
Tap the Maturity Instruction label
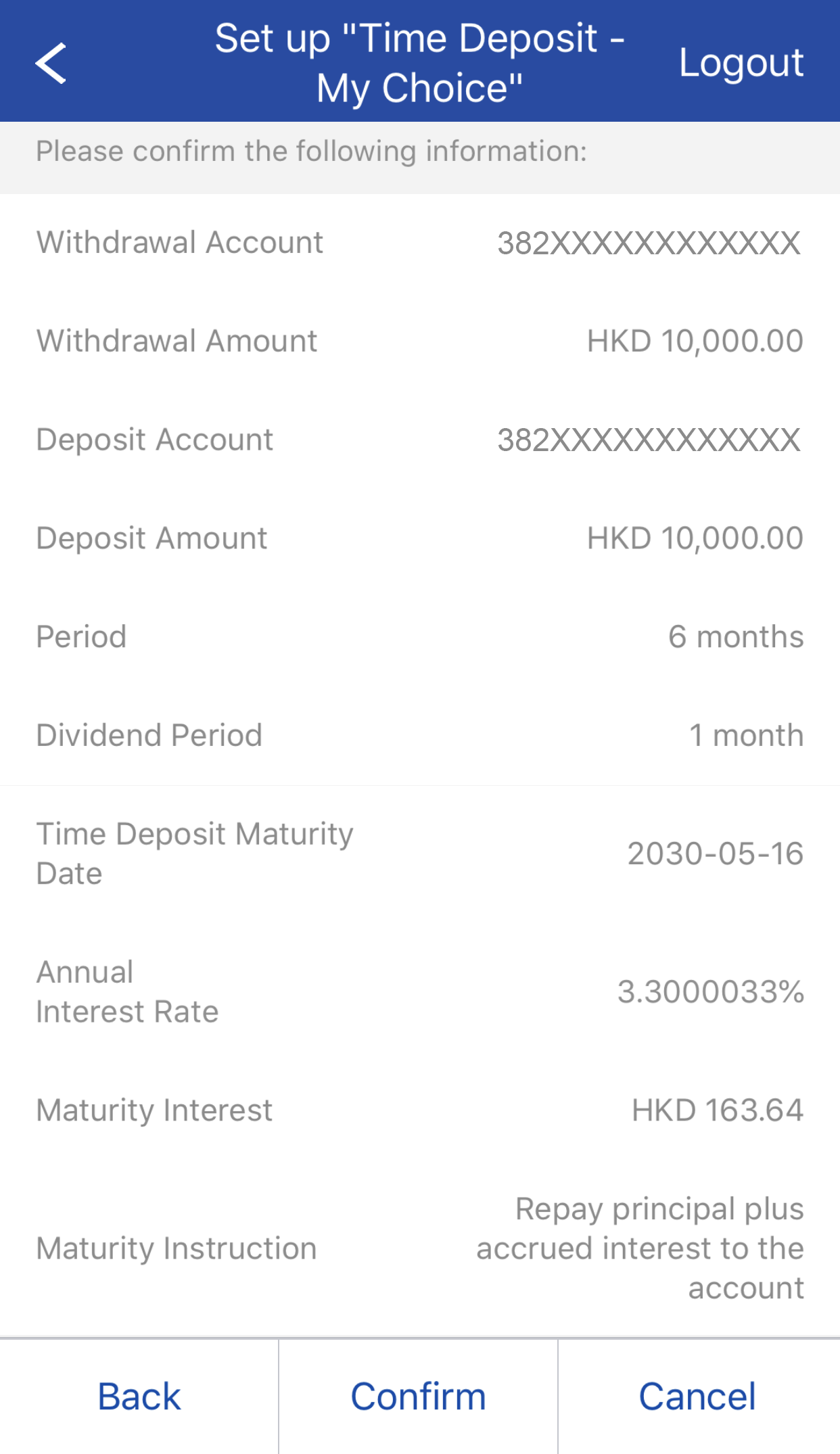click(177, 1248)
